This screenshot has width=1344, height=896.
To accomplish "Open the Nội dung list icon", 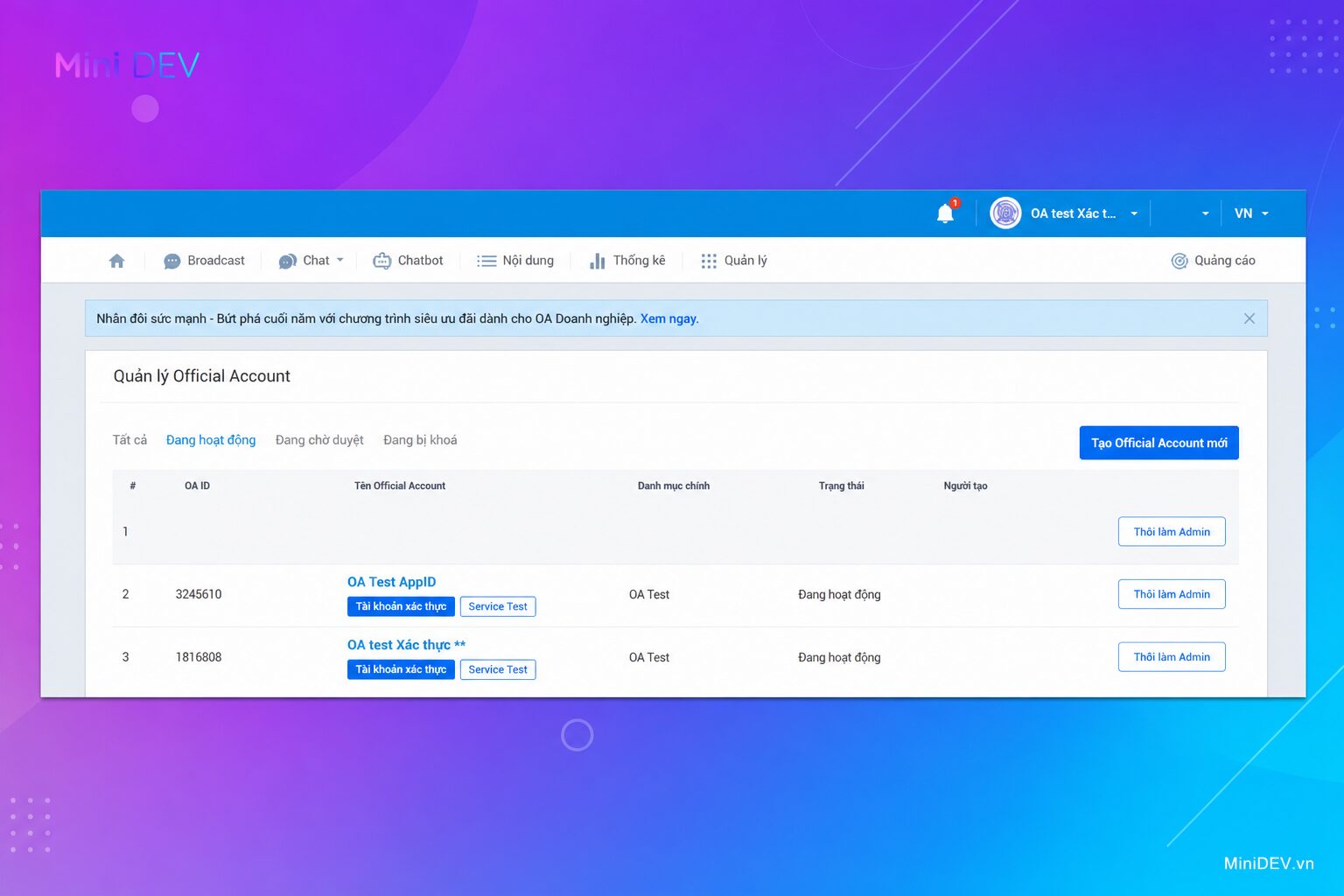I will [x=486, y=261].
